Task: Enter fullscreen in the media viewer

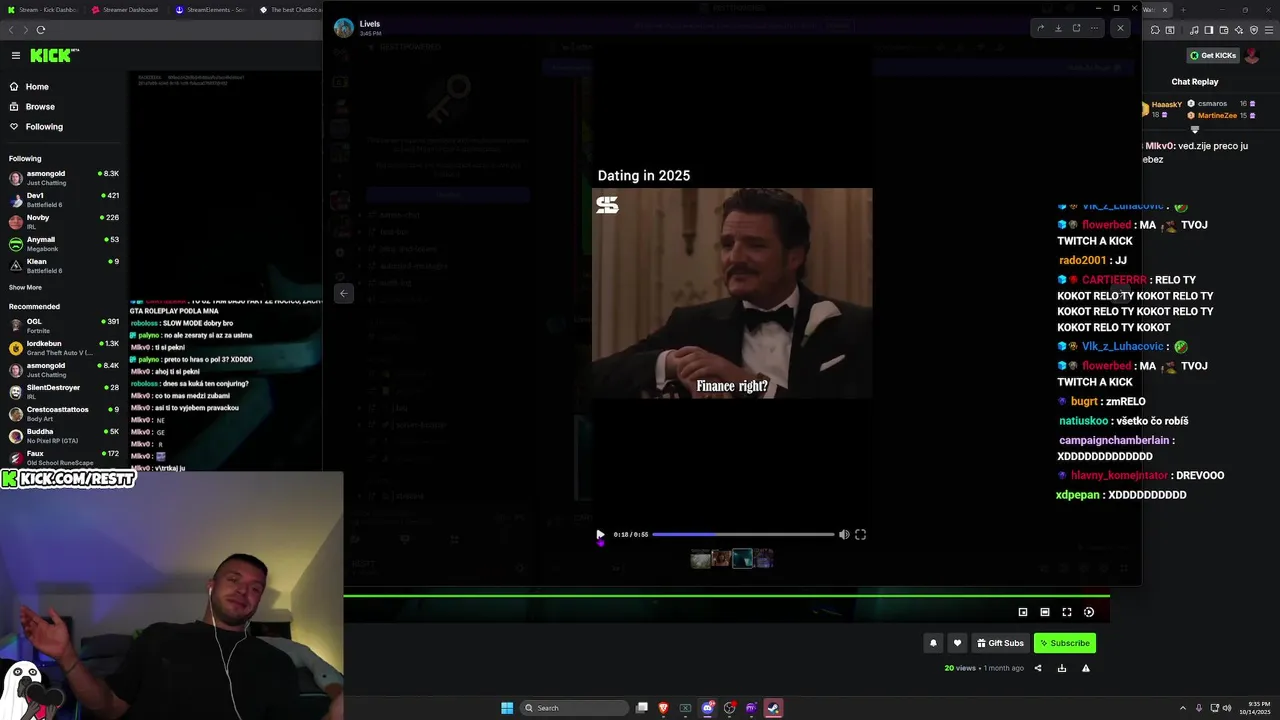Action: 860,534
